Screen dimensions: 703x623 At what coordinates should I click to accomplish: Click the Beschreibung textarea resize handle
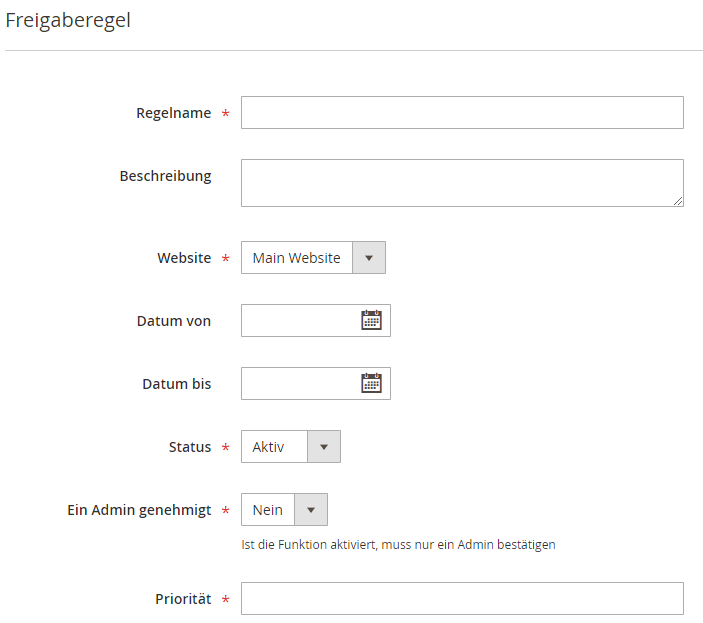click(x=678, y=201)
